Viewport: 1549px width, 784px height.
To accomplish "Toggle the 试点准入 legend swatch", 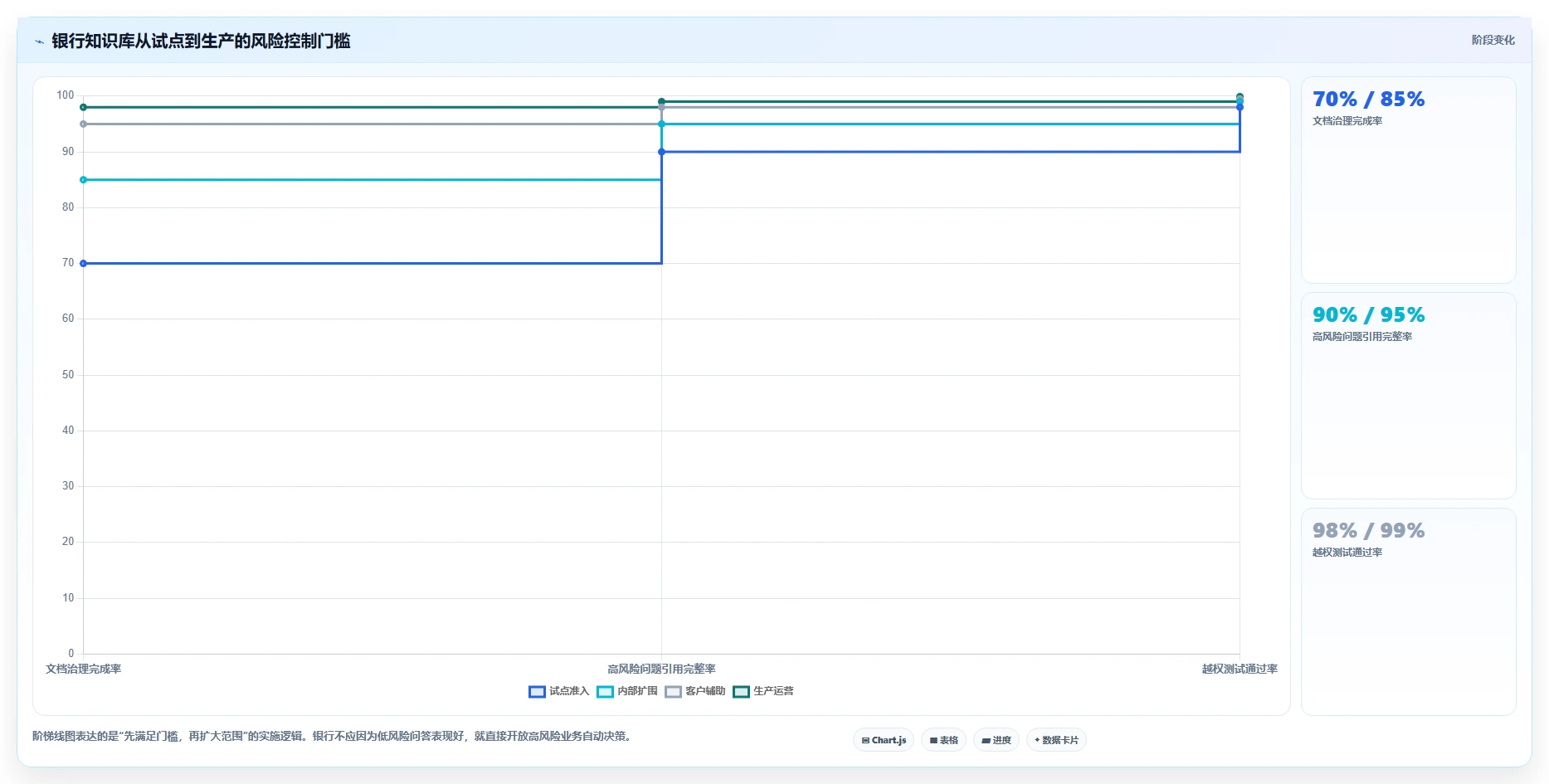I will coord(537,692).
